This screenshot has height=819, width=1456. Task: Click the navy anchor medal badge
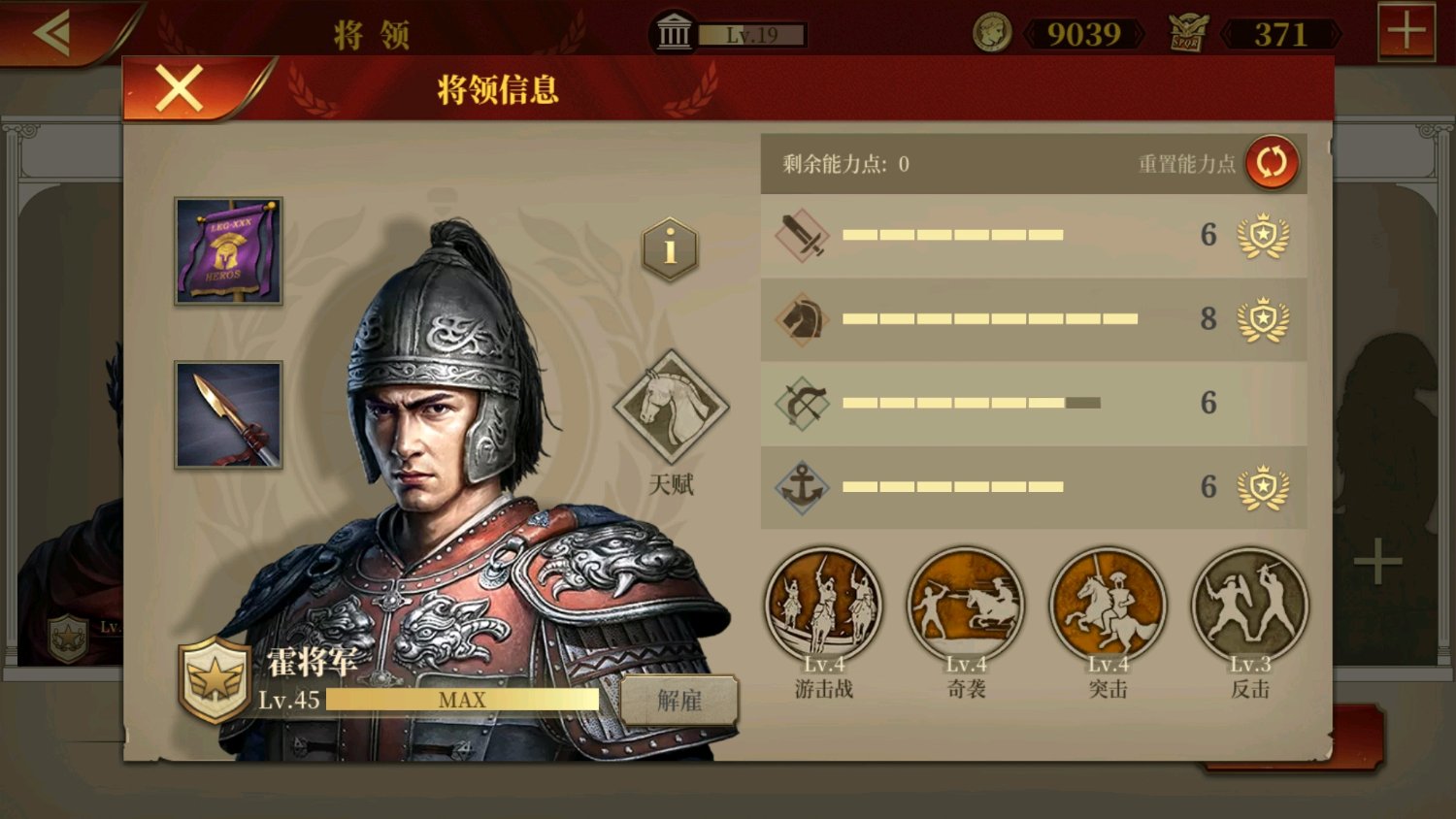1263,487
